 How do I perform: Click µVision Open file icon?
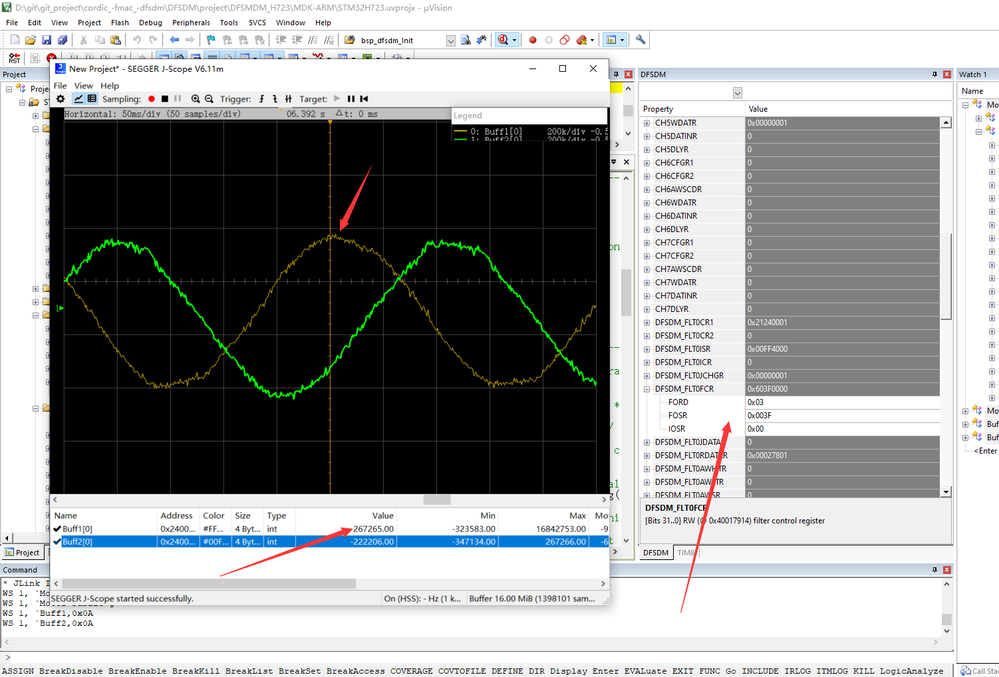click(x=30, y=40)
